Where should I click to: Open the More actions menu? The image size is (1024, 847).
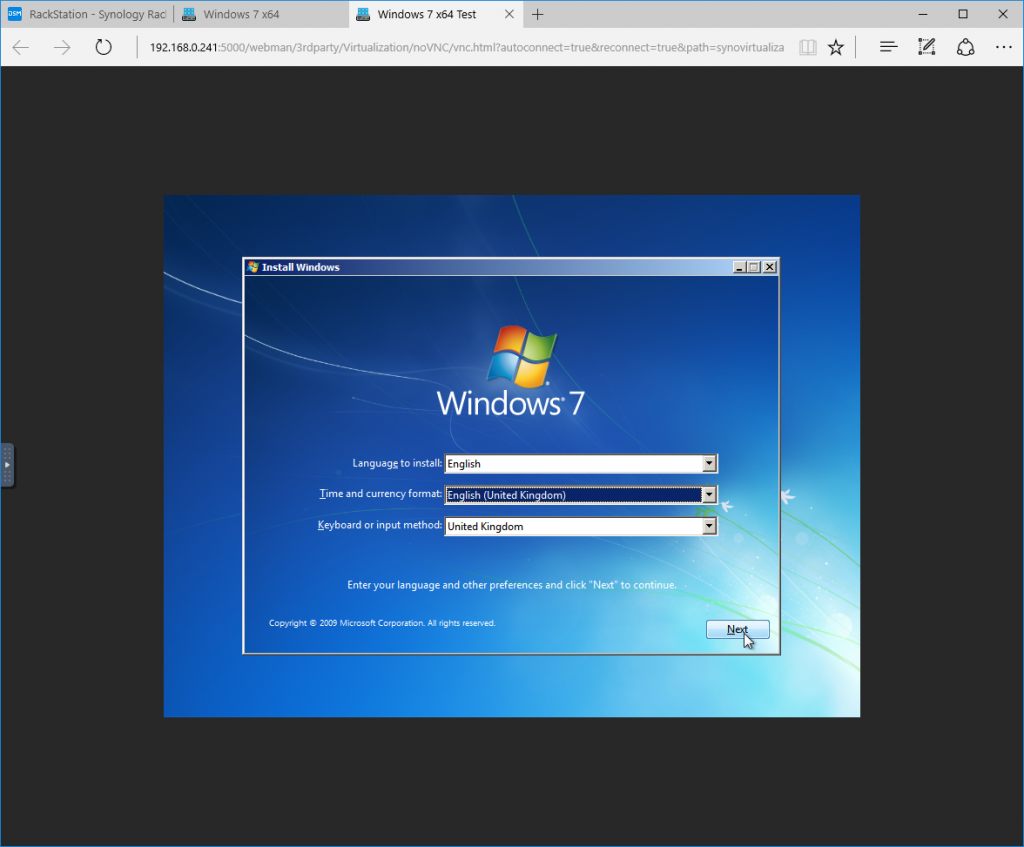point(1003,46)
